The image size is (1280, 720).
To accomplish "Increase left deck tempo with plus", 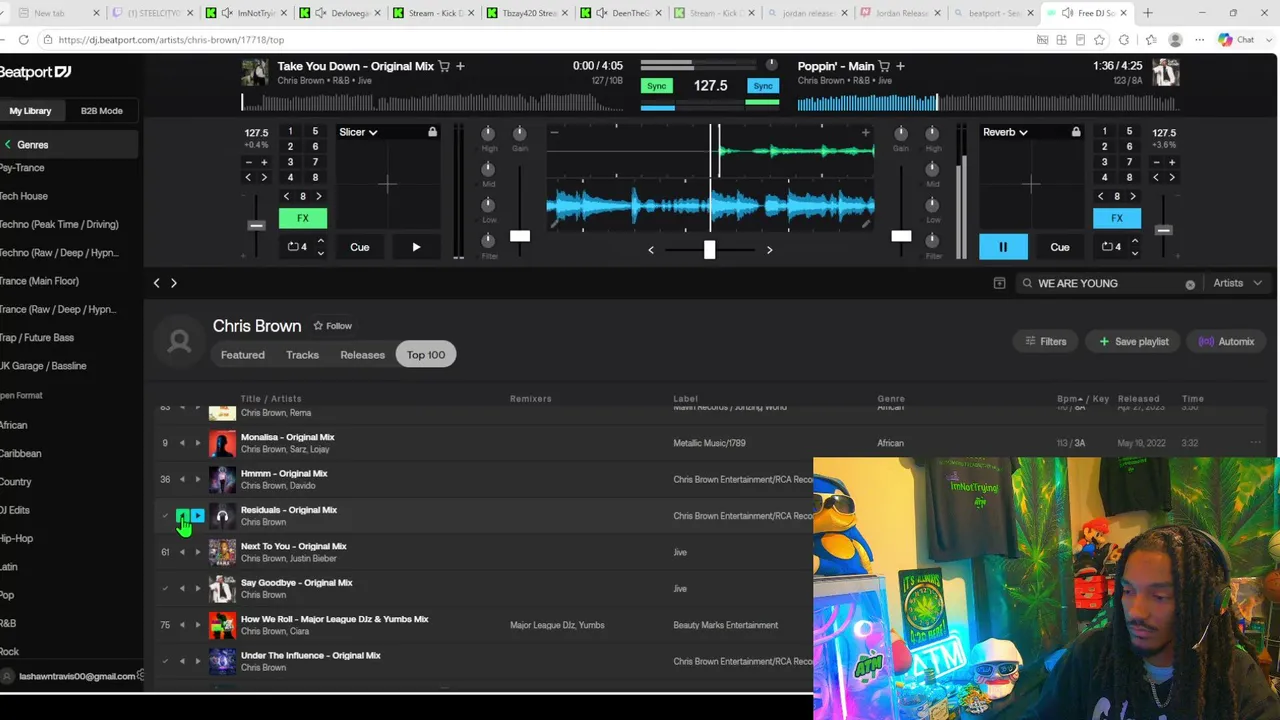I will pyautogui.click(x=264, y=162).
